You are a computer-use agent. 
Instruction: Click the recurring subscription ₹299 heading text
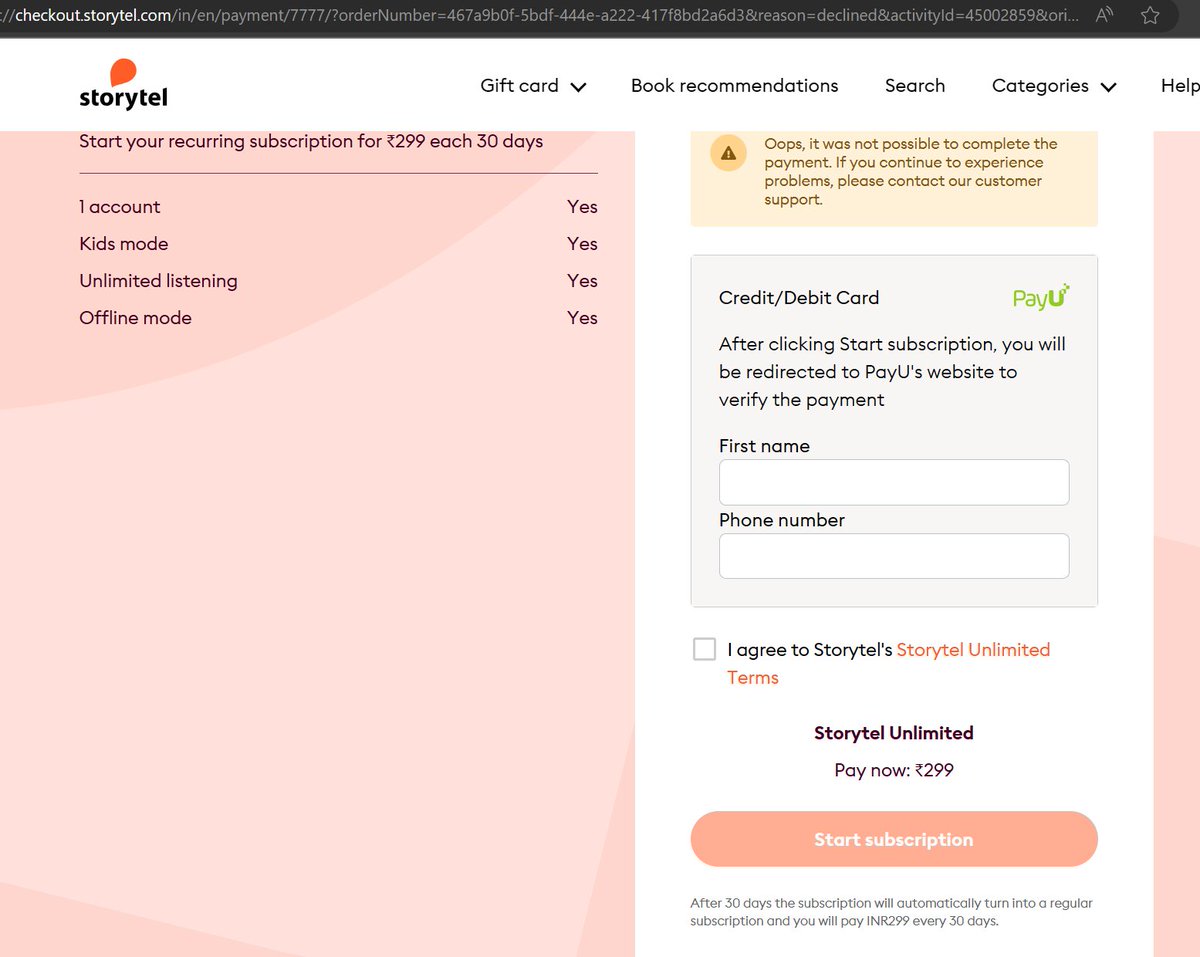coord(311,141)
